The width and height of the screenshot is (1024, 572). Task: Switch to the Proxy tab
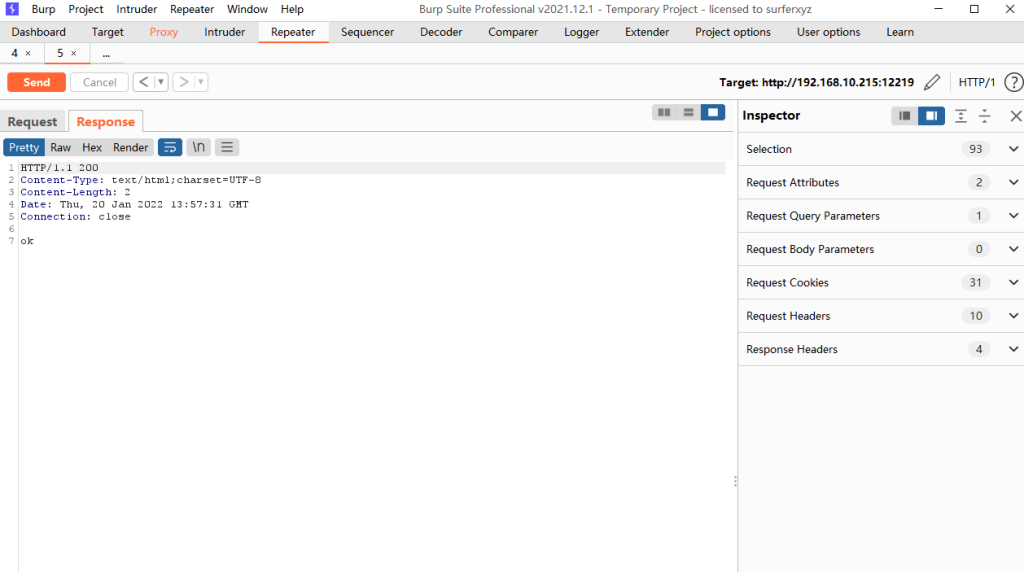[x=163, y=32]
